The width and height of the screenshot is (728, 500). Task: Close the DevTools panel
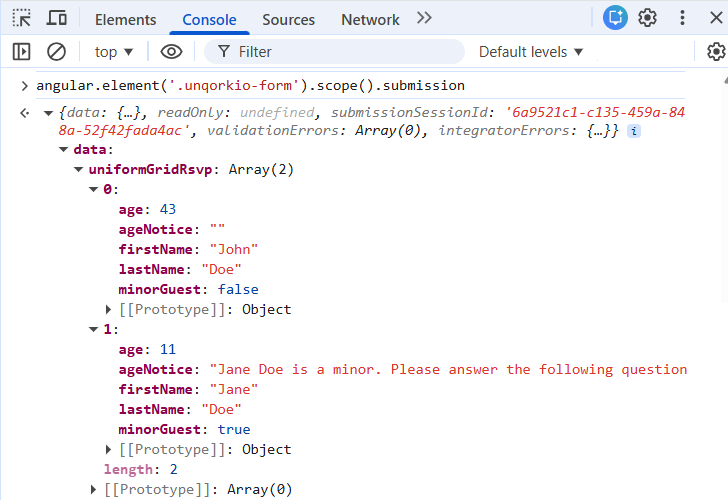[716, 18]
